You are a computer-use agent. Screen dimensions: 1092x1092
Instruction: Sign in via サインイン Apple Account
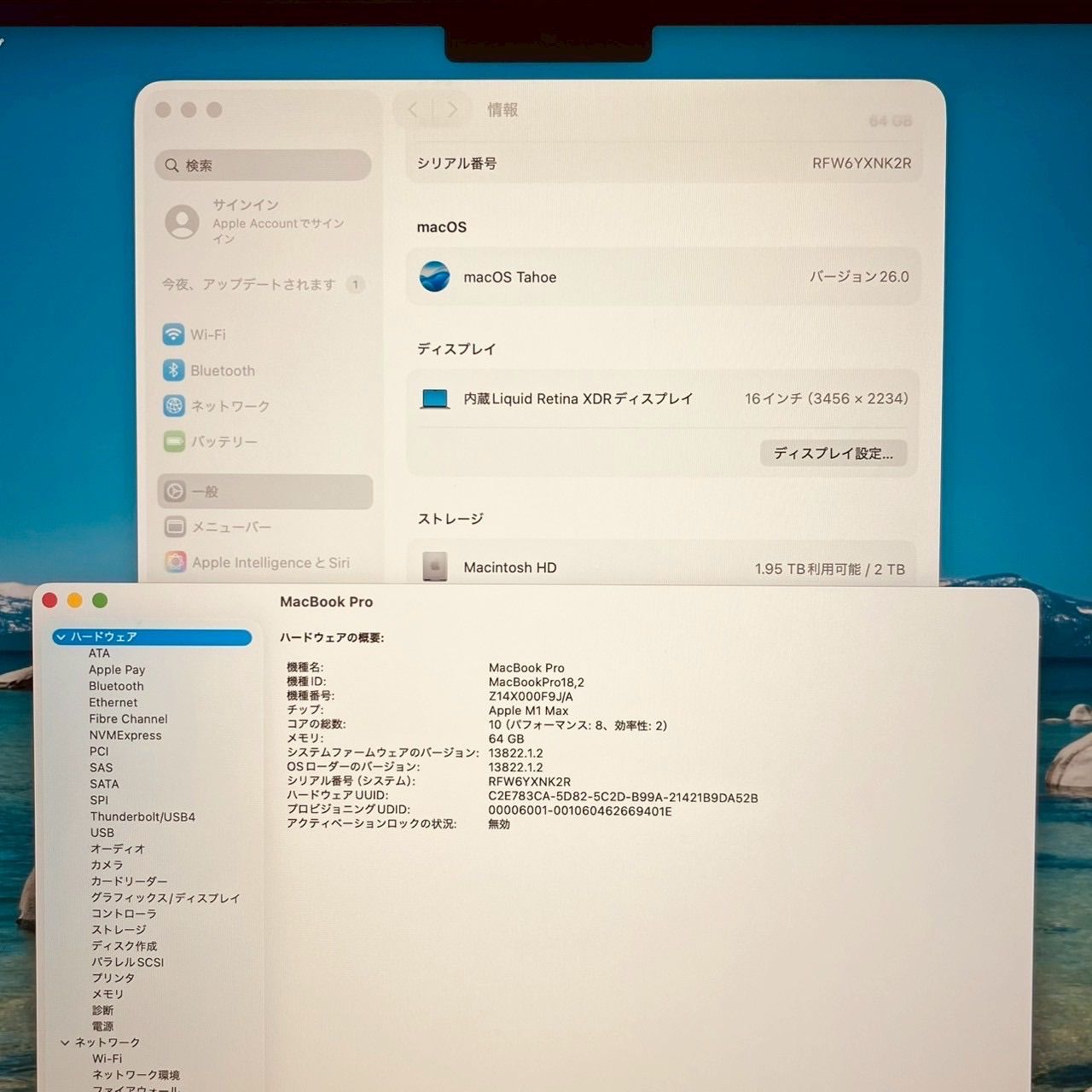pyautogui.click(x=256, y=221)
